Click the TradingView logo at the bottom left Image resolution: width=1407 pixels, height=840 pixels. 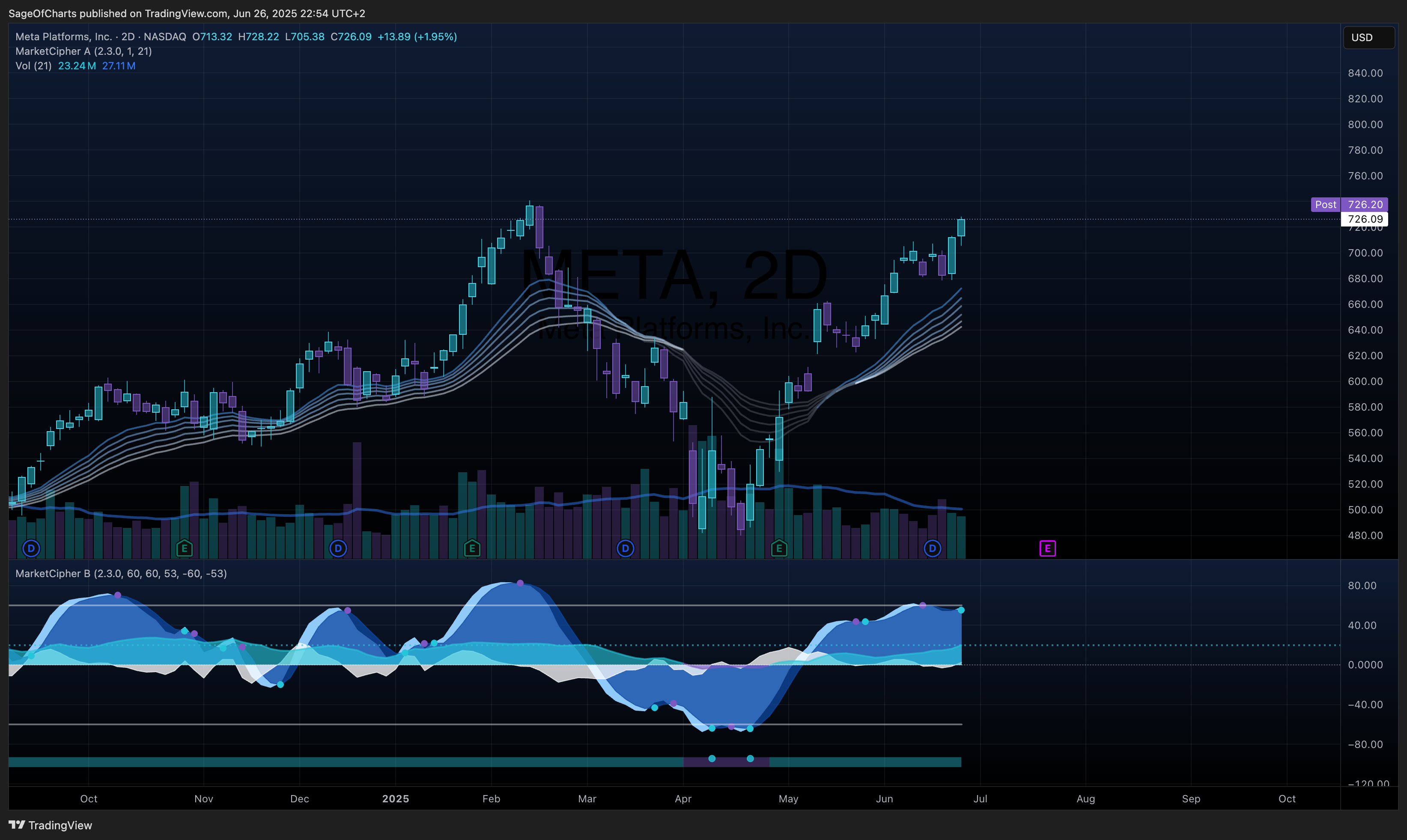[x=51, y=825]
